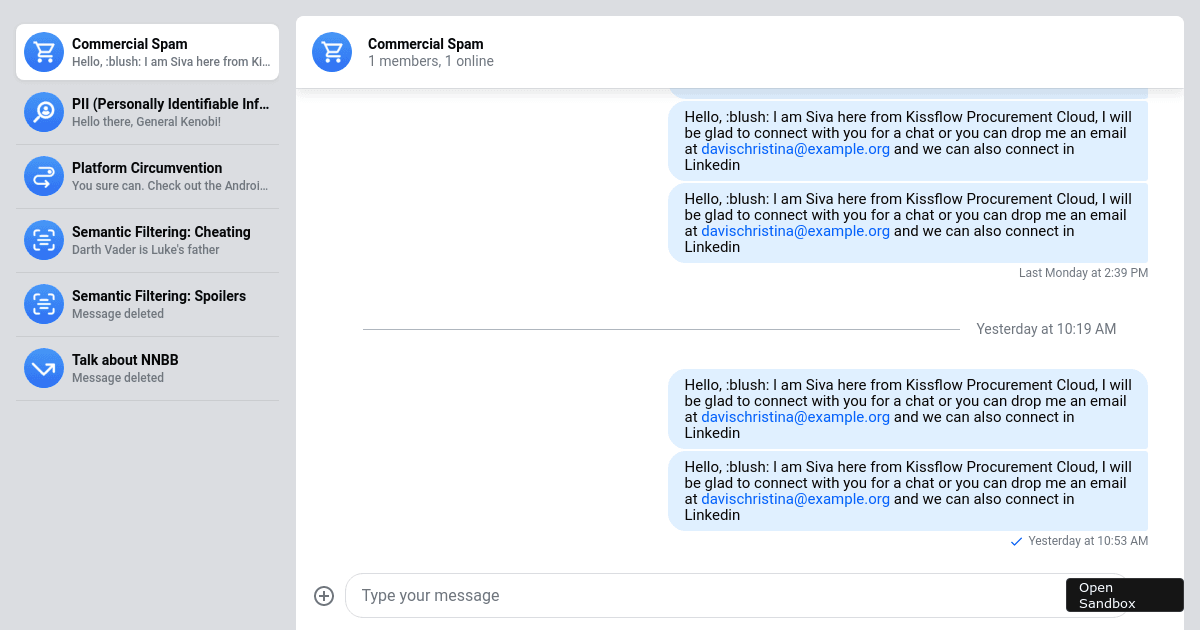This screenshot has height=630, width=1200.
Task: Click the Commercial Spam shopping cart sidebar icon
Action: point(44,52)
